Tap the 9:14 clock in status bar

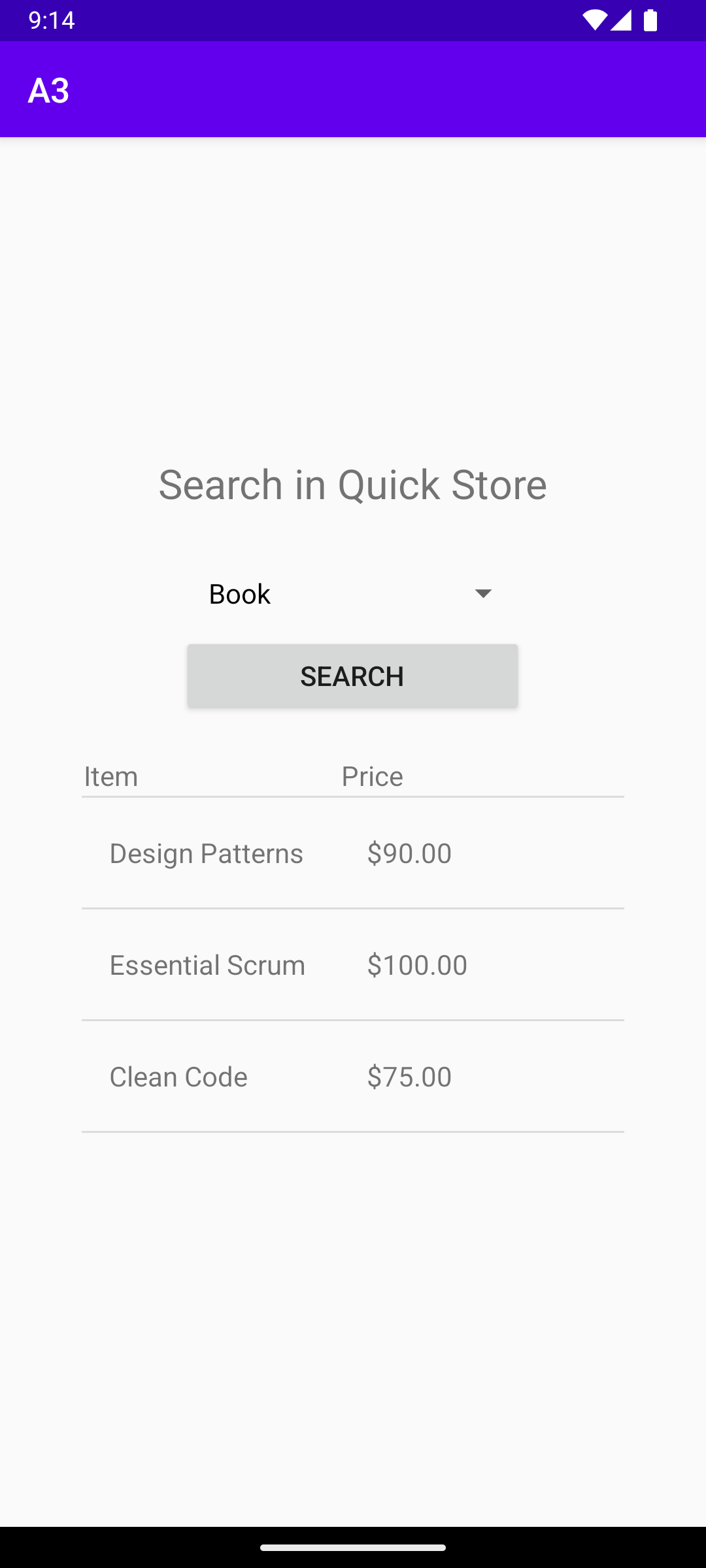click(52, 20)
